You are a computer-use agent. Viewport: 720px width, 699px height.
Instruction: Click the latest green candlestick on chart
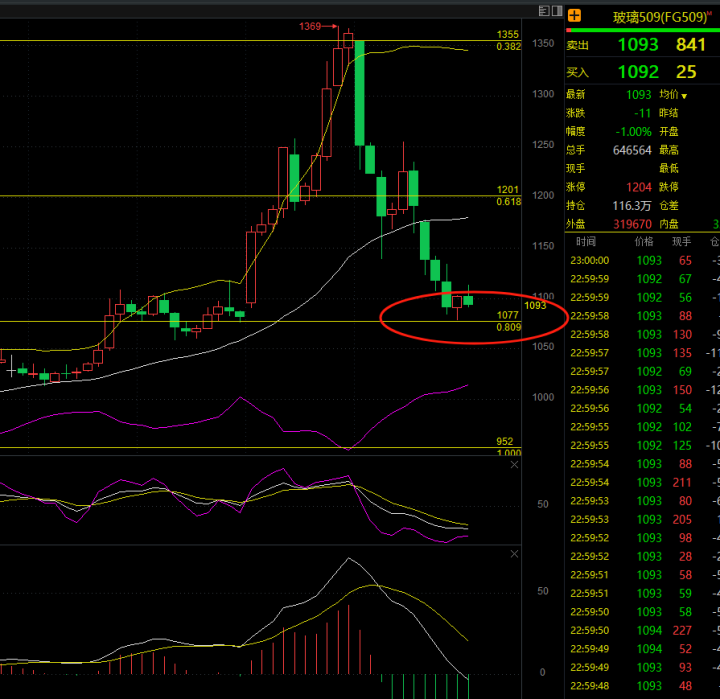468,300
